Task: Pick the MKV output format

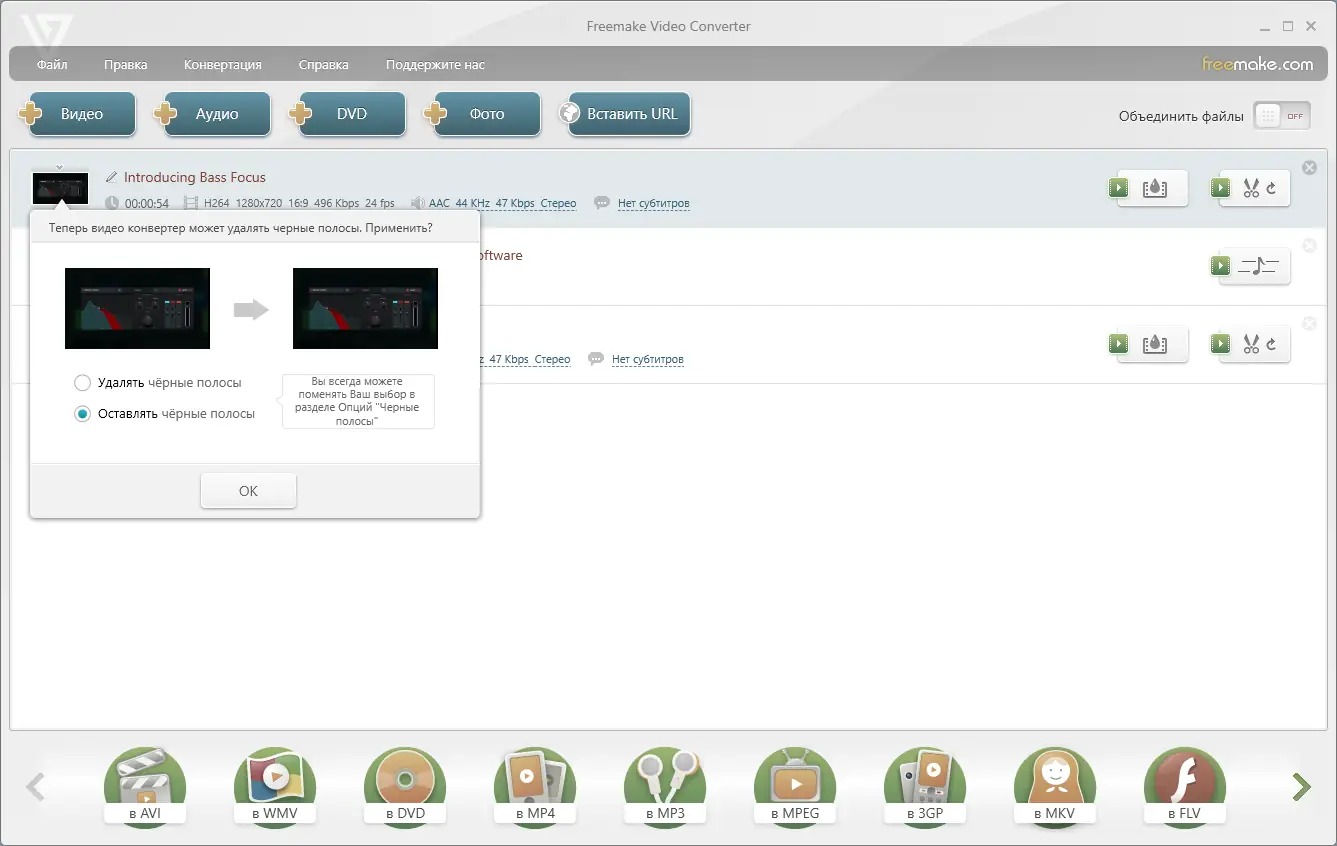Action: point(1055,786)
